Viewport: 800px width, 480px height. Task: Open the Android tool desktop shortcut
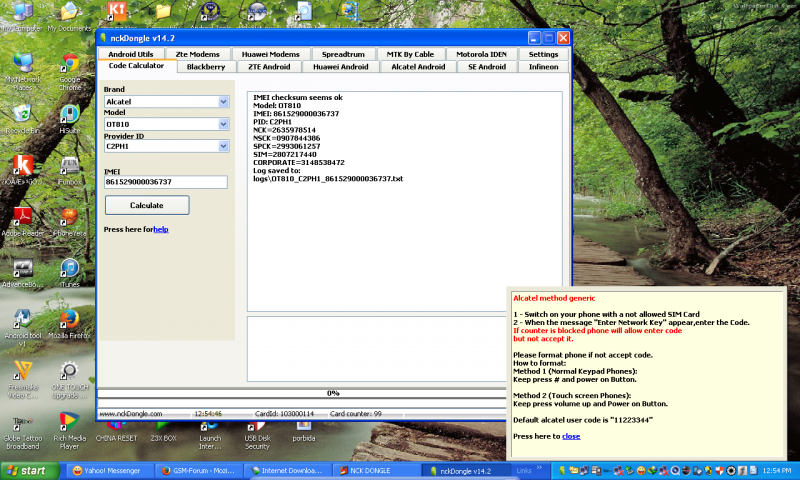(19, 323)
